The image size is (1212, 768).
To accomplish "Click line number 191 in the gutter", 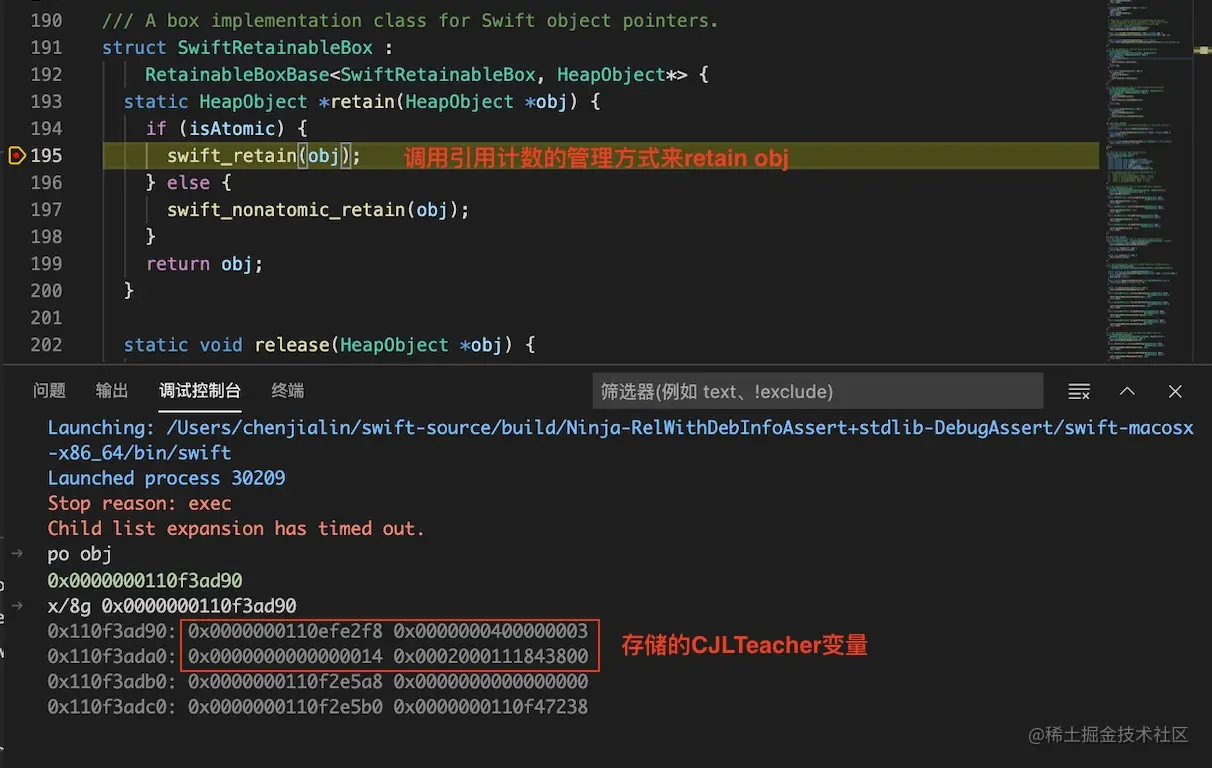I will [46, 47].
